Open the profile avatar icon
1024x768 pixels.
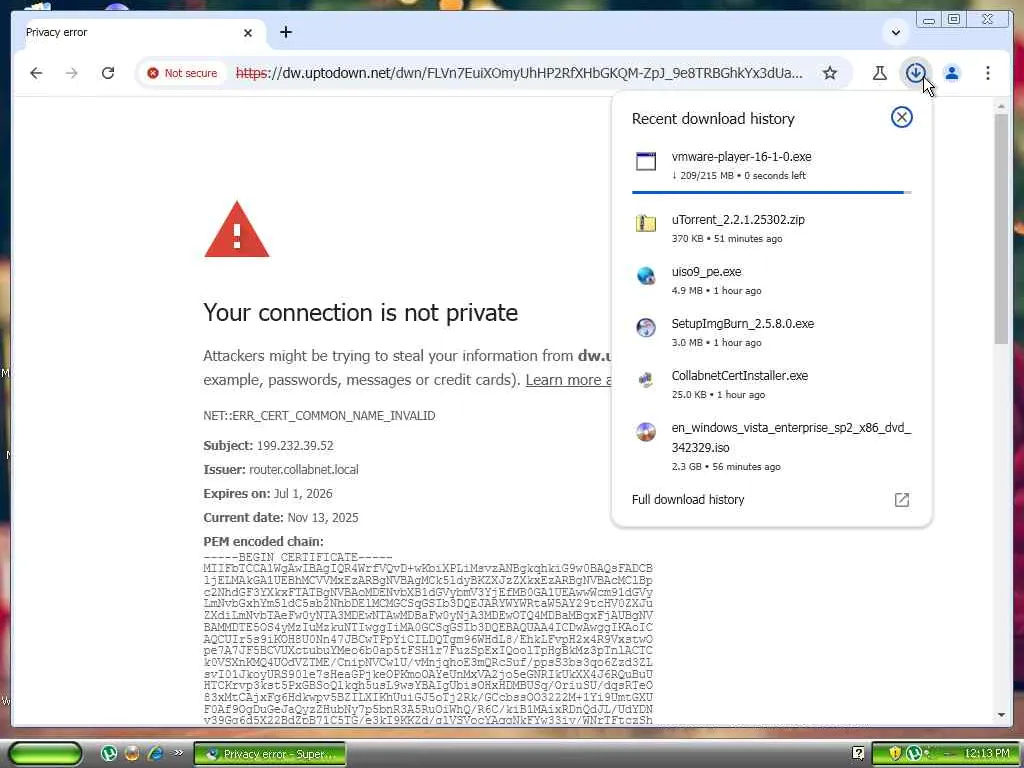[x=952, y=73]
